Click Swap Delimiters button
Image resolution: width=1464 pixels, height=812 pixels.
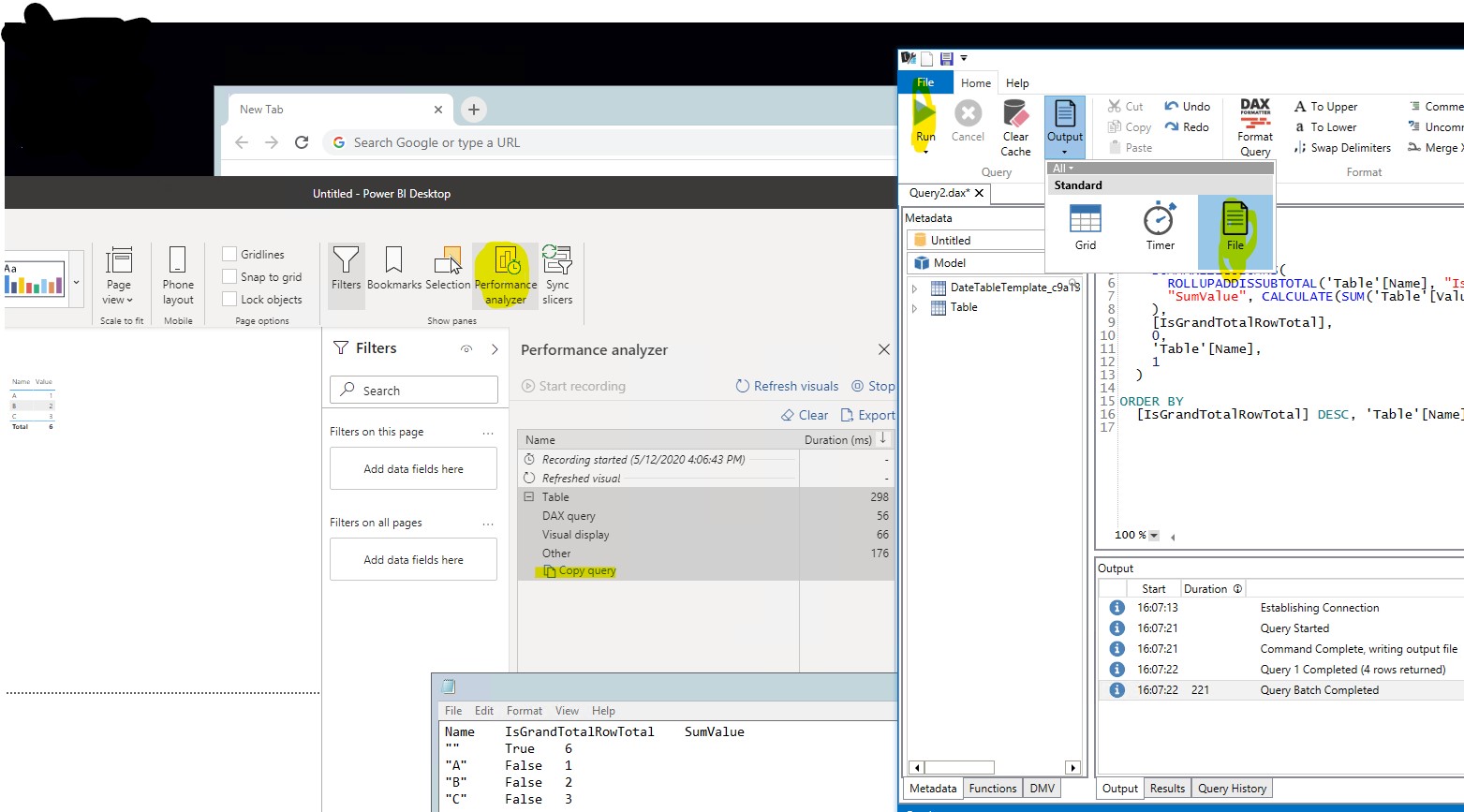(1342, 148)
